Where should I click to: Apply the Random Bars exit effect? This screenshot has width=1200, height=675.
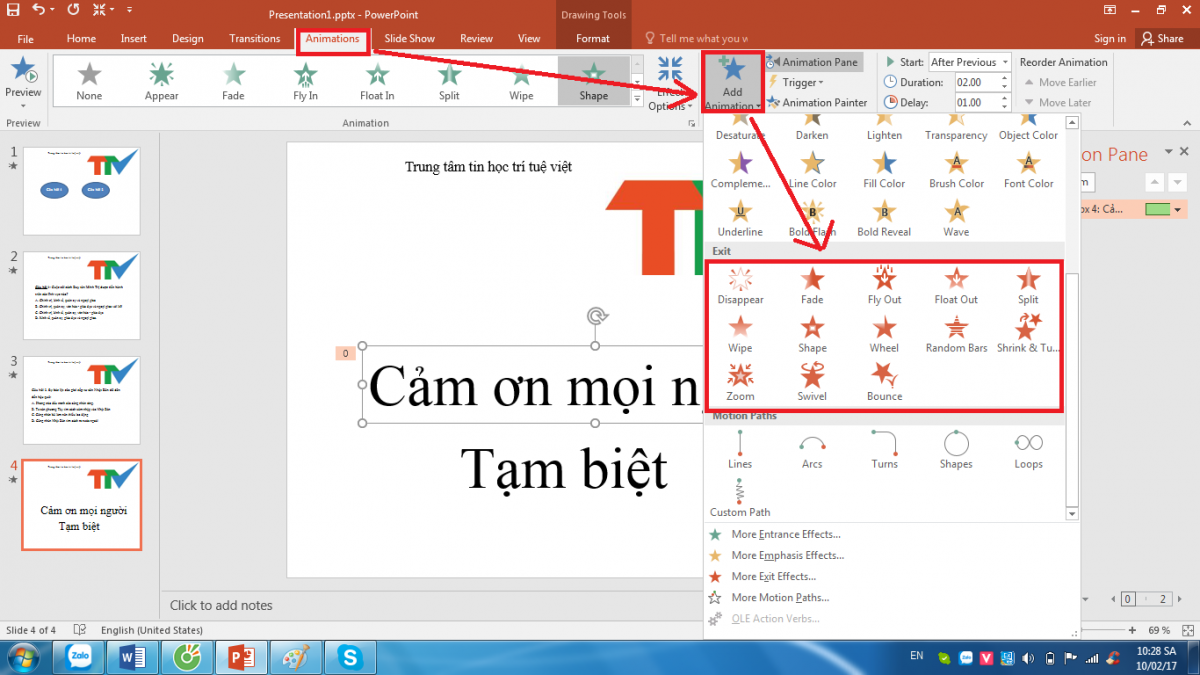tap(956, 334)
